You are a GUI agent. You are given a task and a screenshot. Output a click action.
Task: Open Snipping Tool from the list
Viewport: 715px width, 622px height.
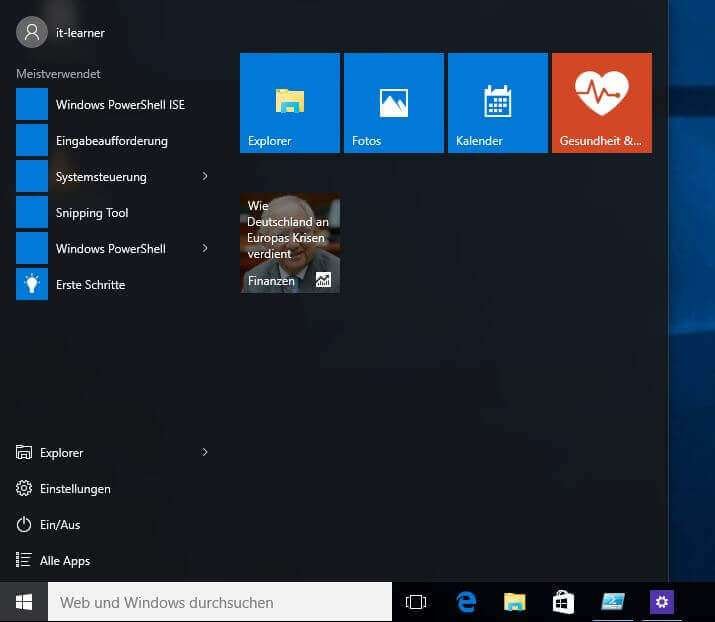click(x=92, y=213)
